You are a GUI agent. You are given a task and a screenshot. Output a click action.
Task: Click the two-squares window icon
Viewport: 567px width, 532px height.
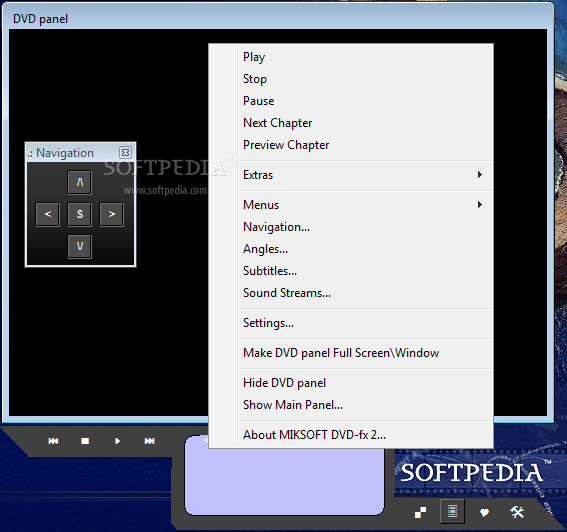pos(420,512)
